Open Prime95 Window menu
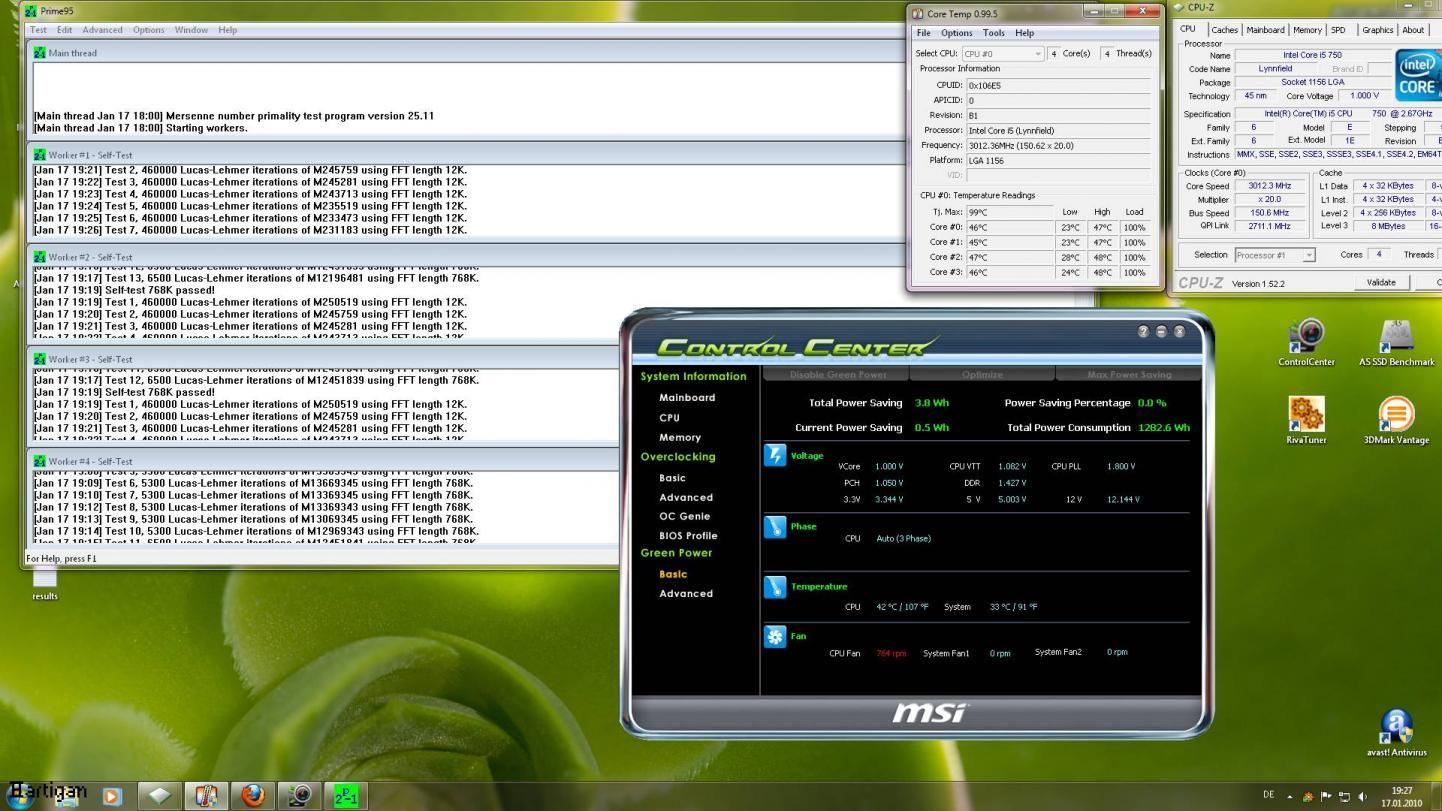The height and width of the screenshot is (811, 1442). [x=191, y=30]
